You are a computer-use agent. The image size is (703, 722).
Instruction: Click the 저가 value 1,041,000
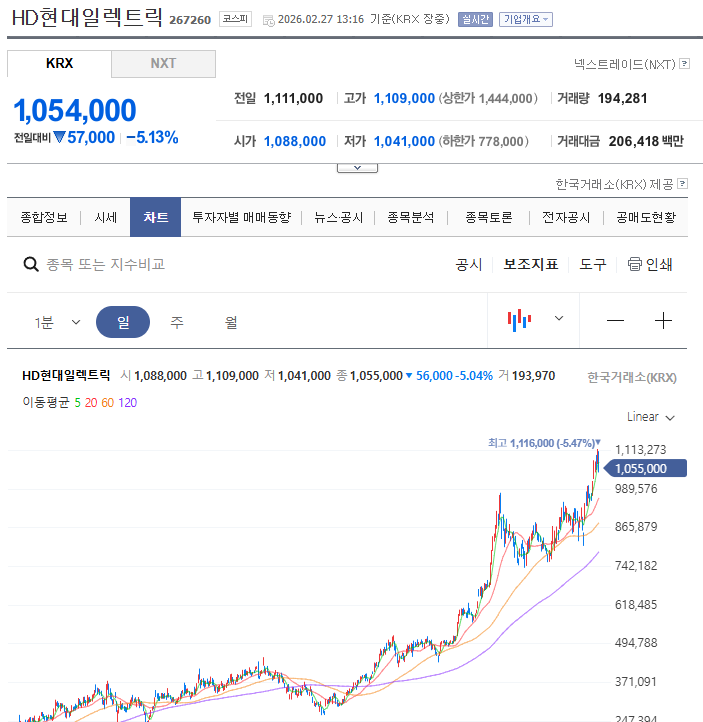[404, 141]
